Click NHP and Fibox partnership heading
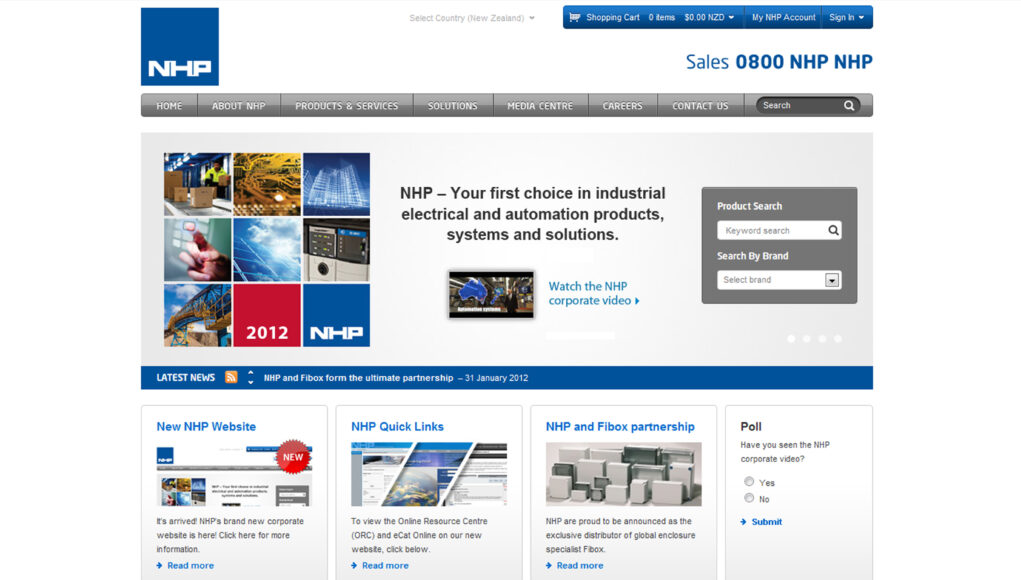 [x=620, y=427]
